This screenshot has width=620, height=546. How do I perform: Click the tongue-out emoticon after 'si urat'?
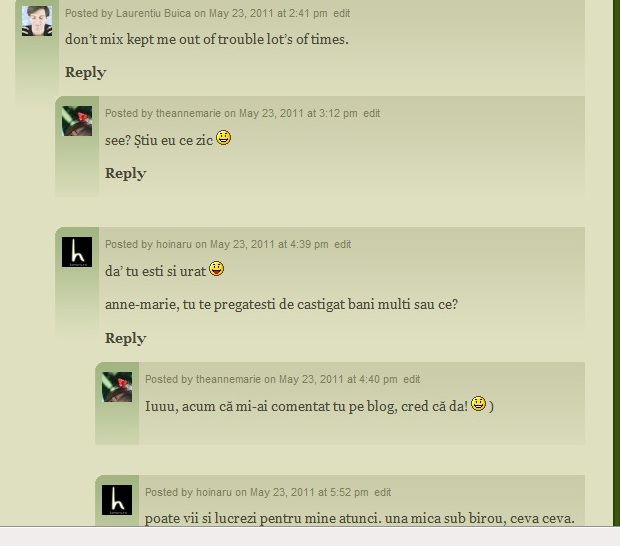[217, 269]
